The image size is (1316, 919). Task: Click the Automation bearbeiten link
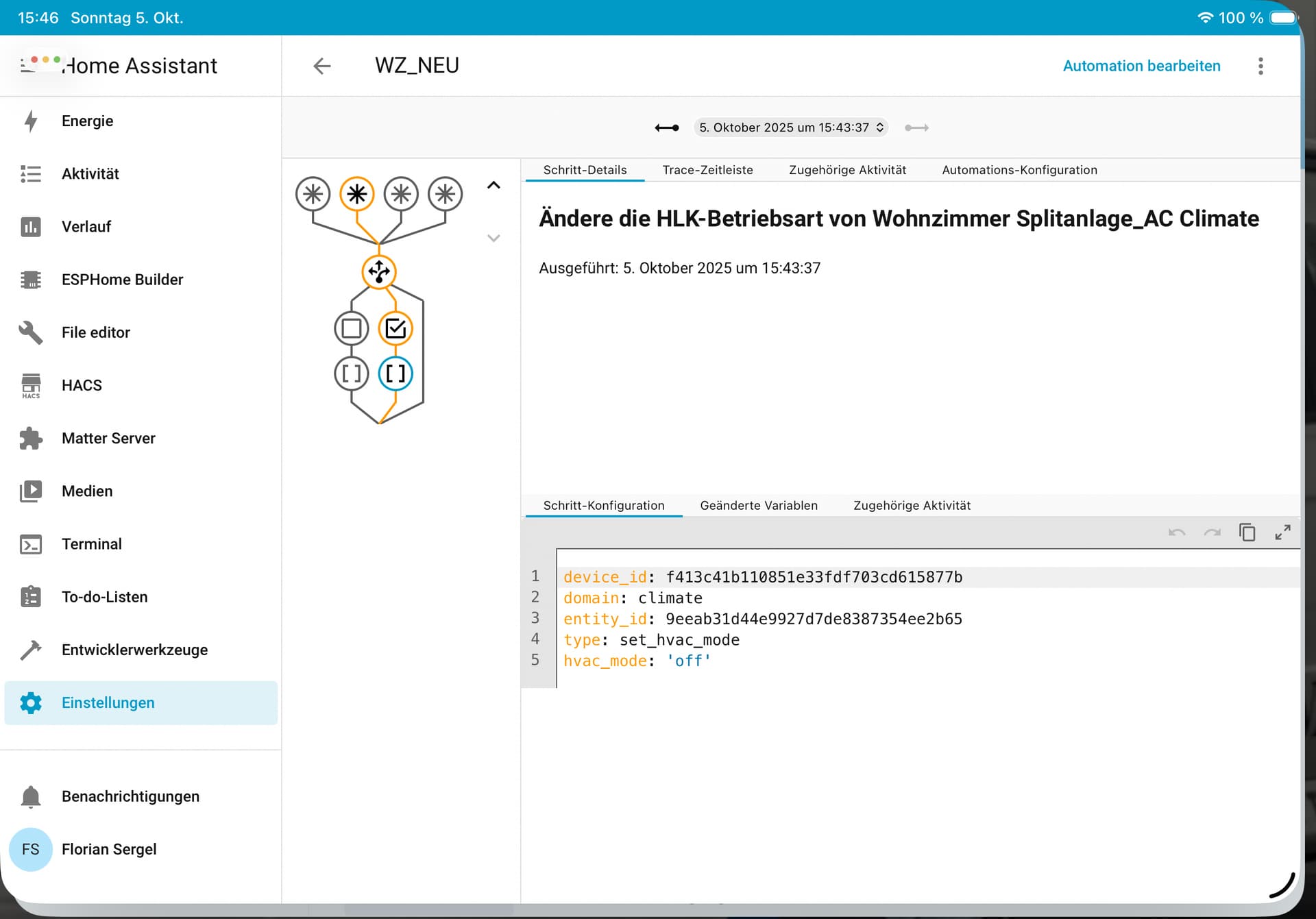coord(1141,66)
